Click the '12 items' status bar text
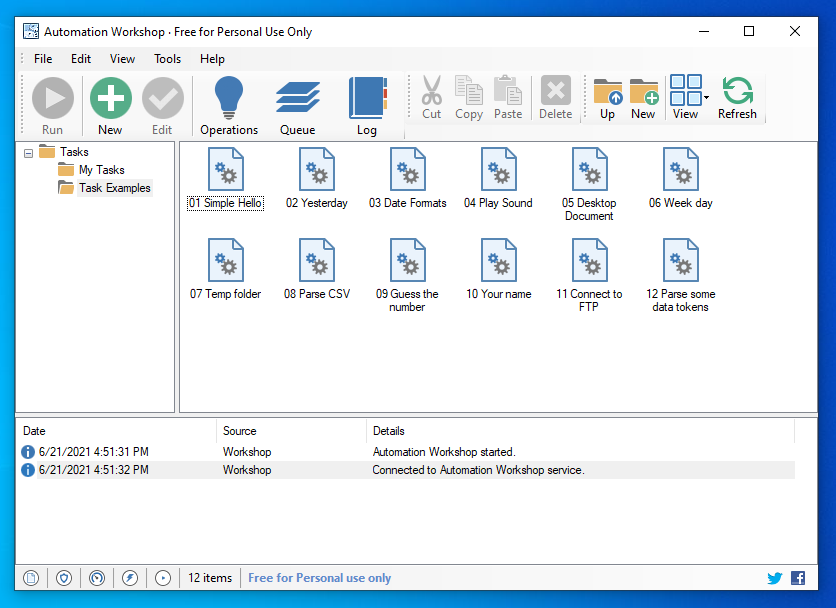The height and width of the screenshot is (608, 836). tap(210, 578)
